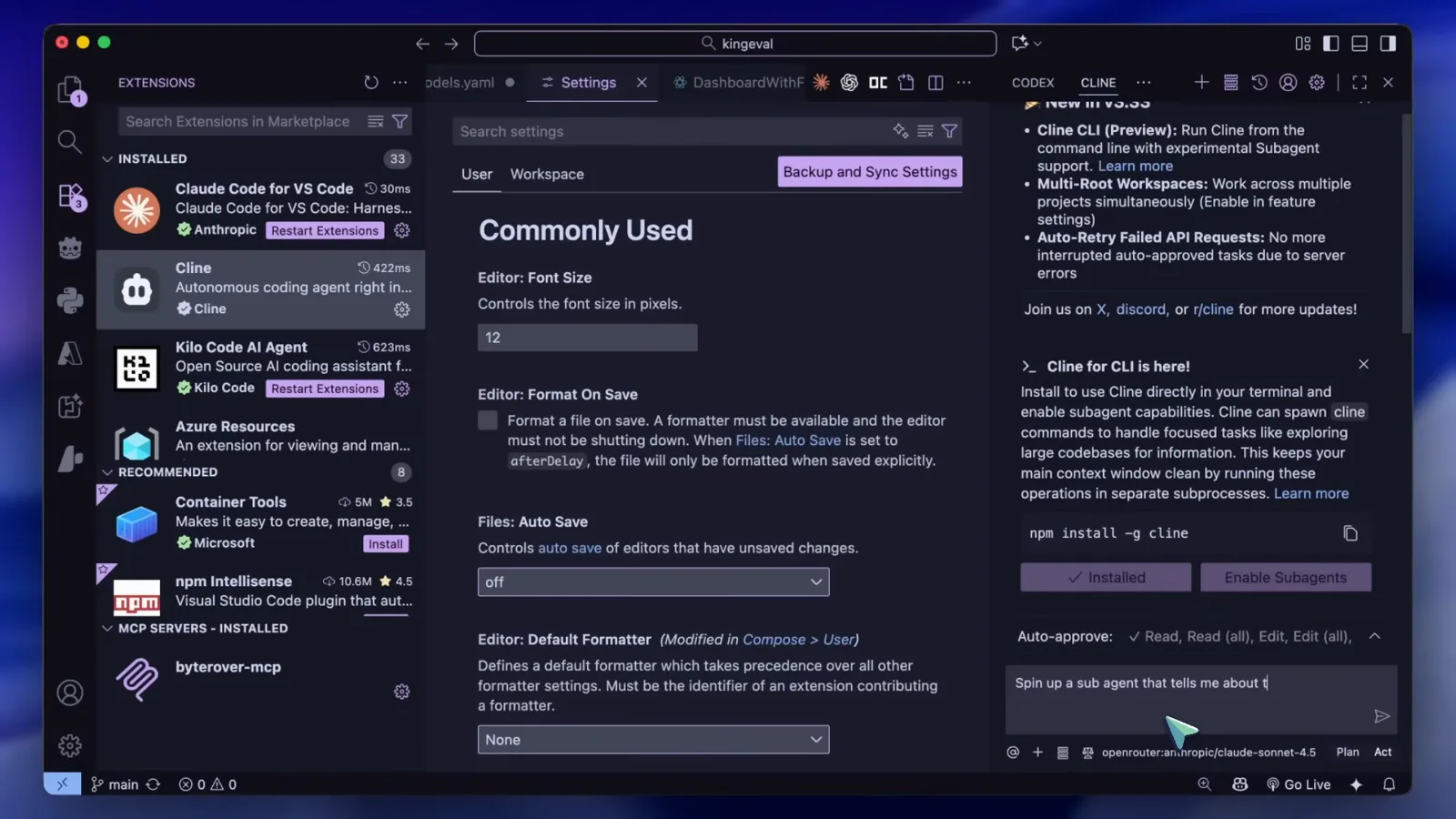Toggle Format On Save checkbox

tap(488, 420)
